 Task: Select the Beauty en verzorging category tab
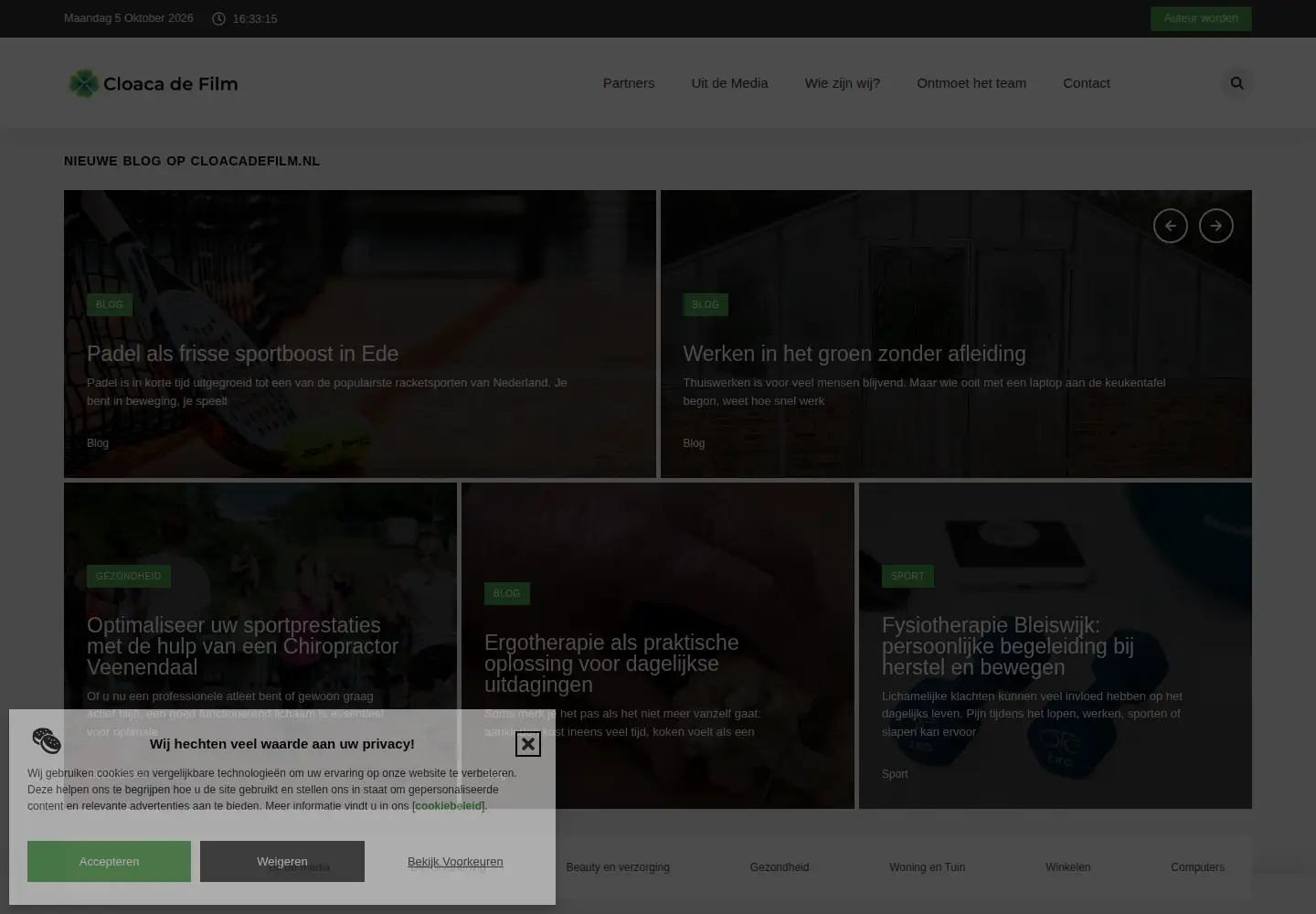point(618,867)
